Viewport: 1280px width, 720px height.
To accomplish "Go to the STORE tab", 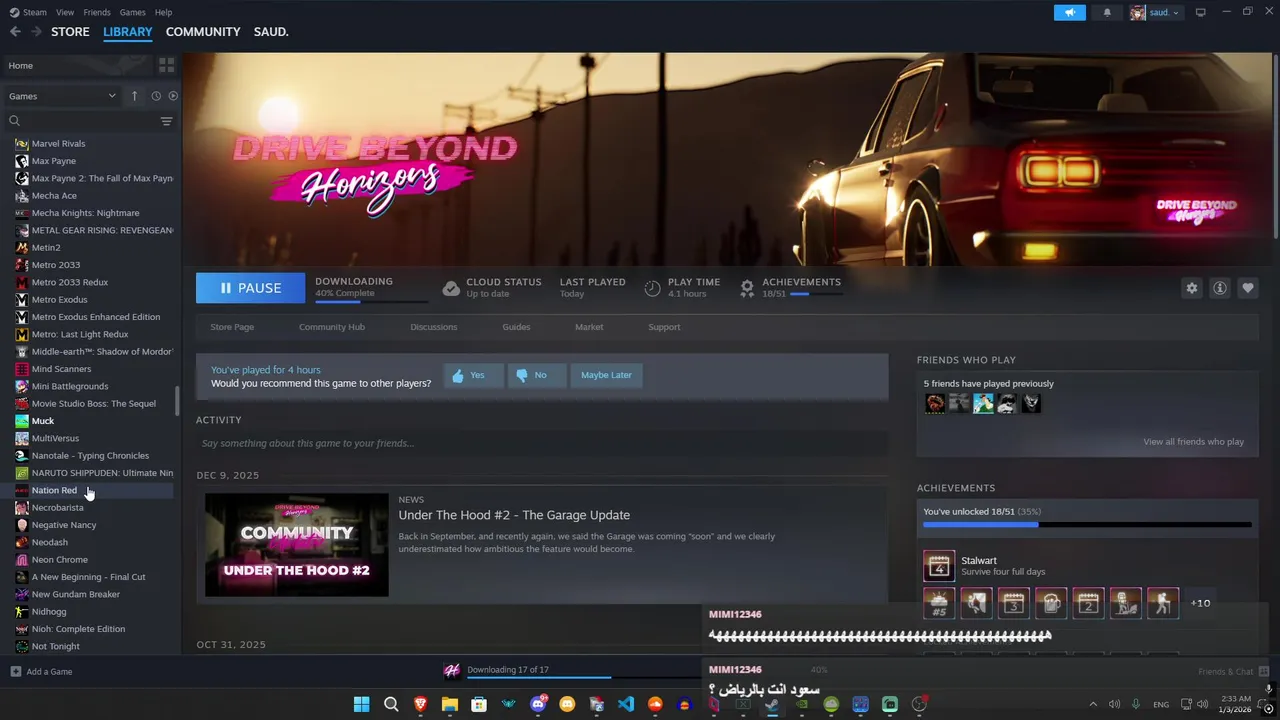I will [x=70, y=32].
